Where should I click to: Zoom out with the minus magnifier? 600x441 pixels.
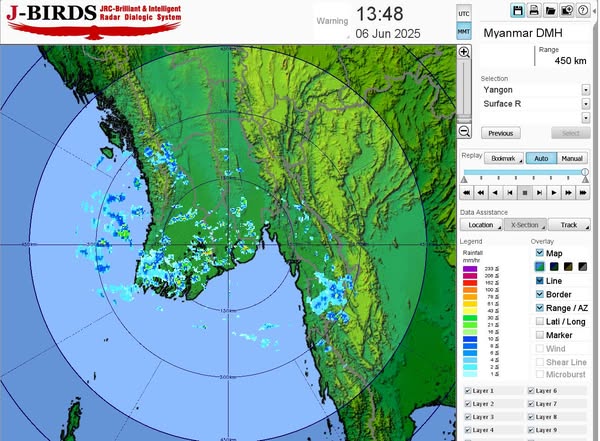coord(464,131)
